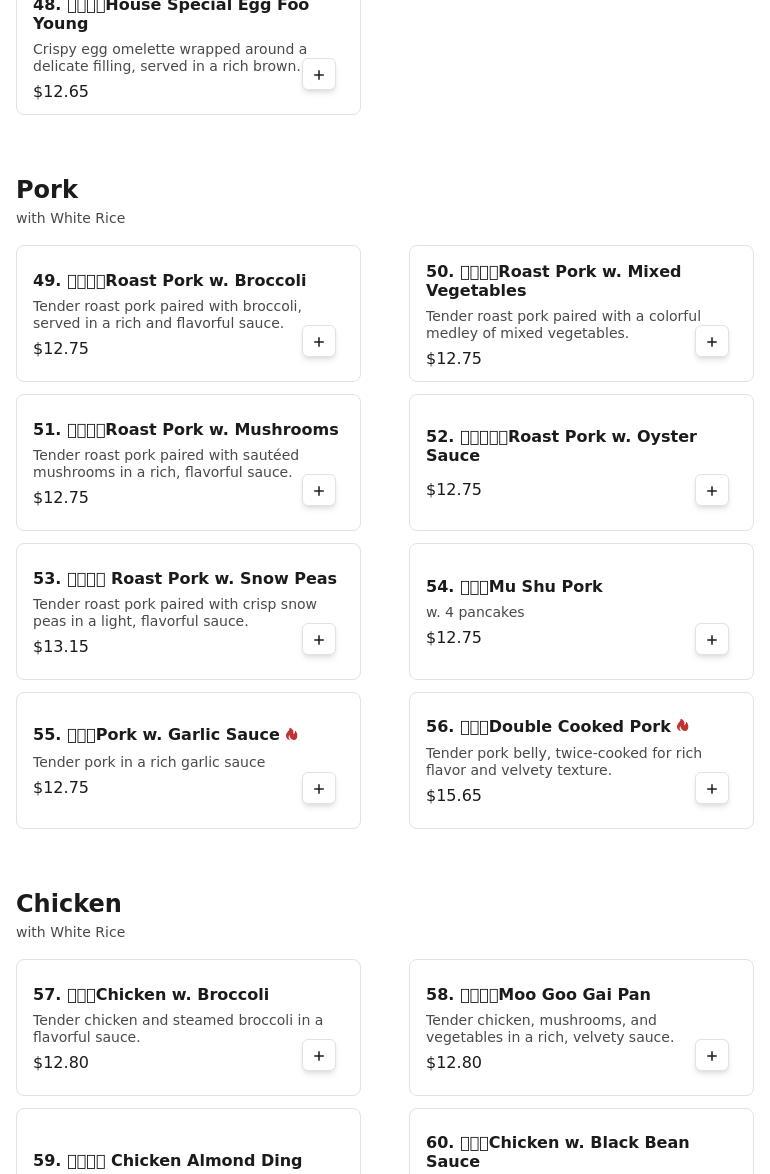Click spicy flame icon beside Pork w. Garlic Sauce
The width and height of the screenshot is (770, 1174).
[x=291, y=734]
